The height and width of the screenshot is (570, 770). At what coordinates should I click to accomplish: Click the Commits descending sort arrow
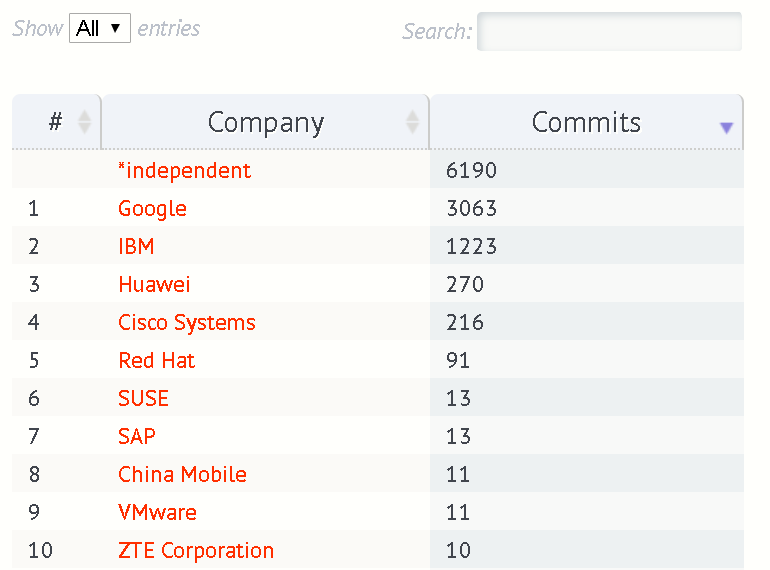[726, 127]
